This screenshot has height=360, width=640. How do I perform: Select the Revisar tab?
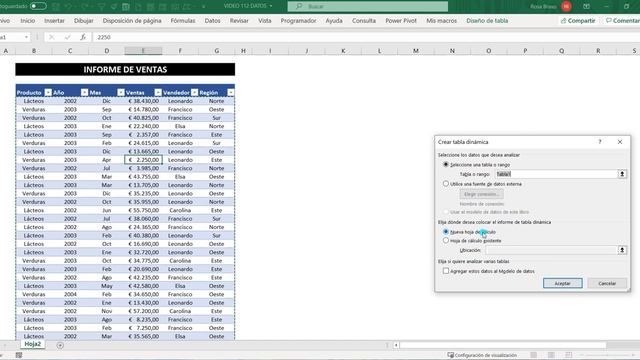239,20
